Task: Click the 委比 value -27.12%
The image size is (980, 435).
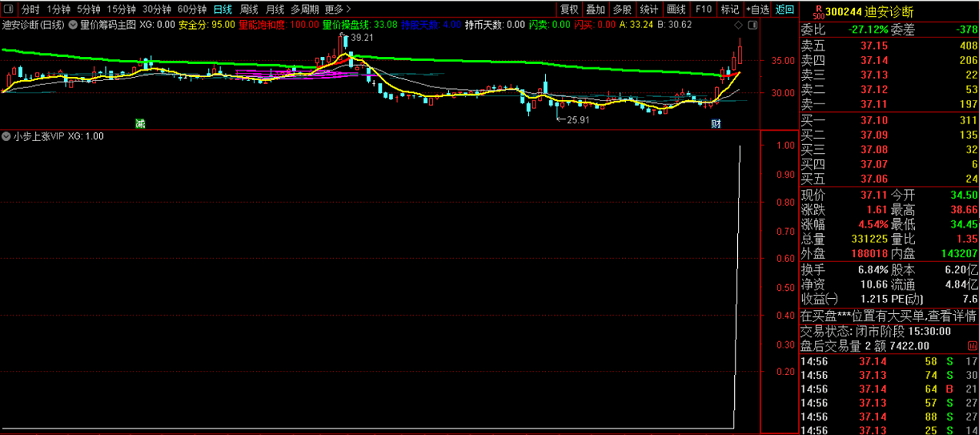Action: [868, 29]
